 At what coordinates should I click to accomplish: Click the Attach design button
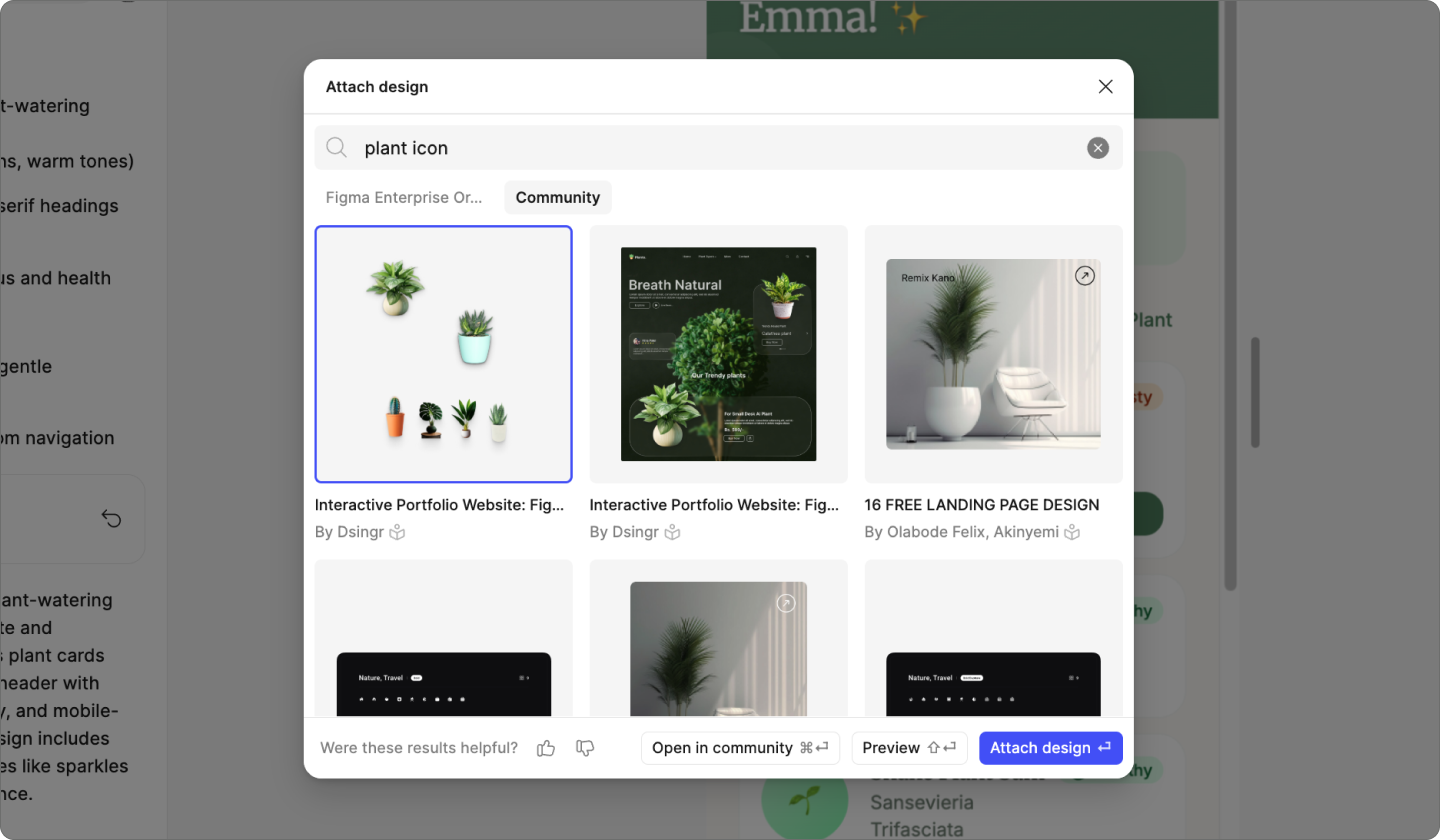(x=1051, y=747)
